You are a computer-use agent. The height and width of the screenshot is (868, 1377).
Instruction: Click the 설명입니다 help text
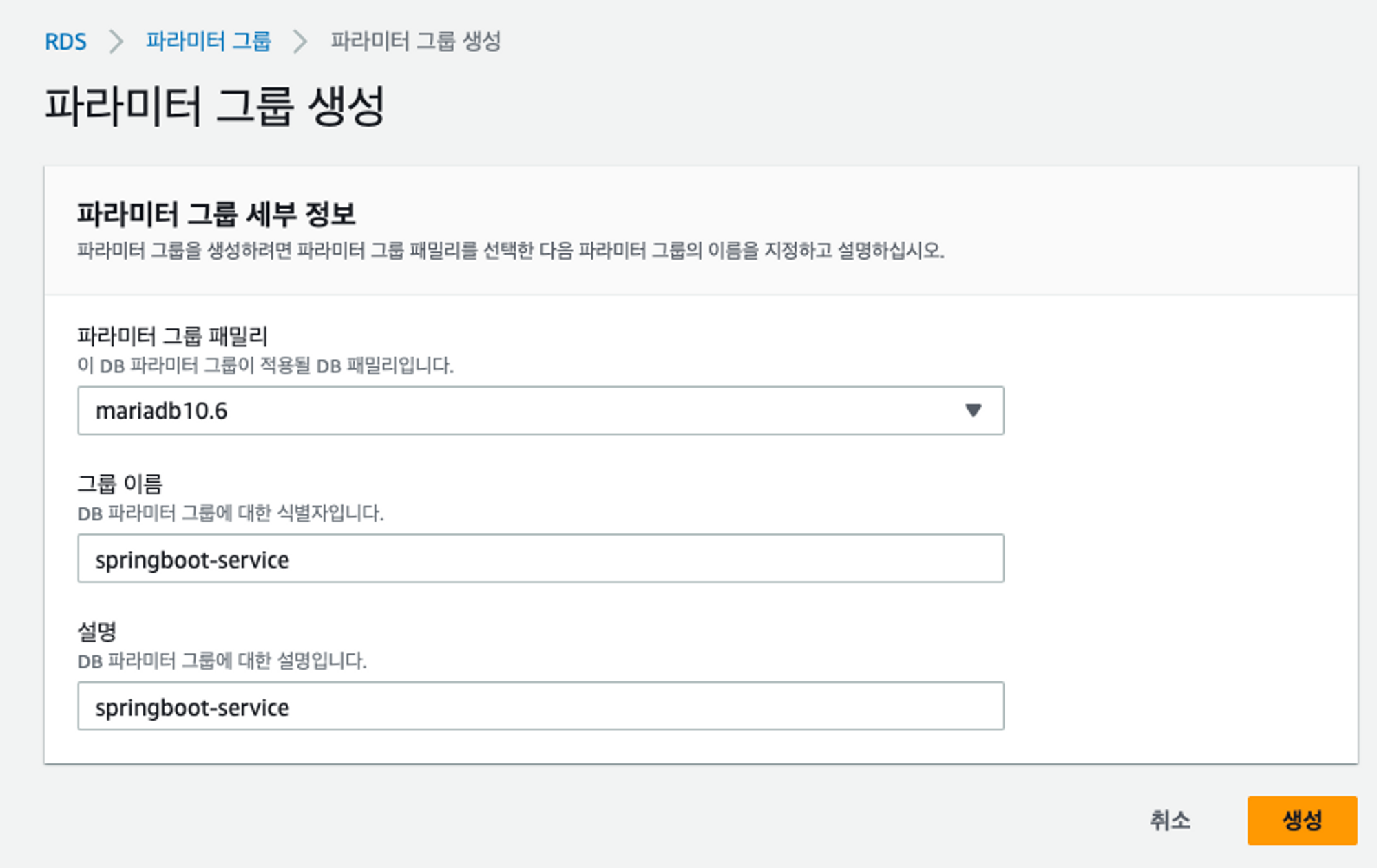pos(222,661)
